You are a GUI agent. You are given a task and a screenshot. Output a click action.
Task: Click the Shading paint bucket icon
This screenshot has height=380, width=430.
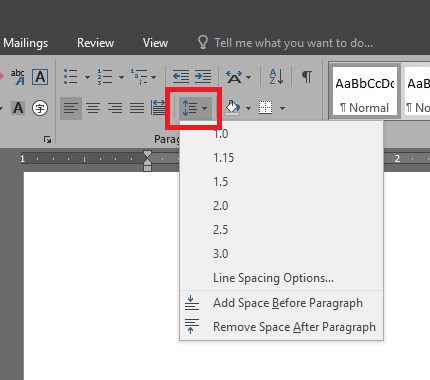(233, 108)
